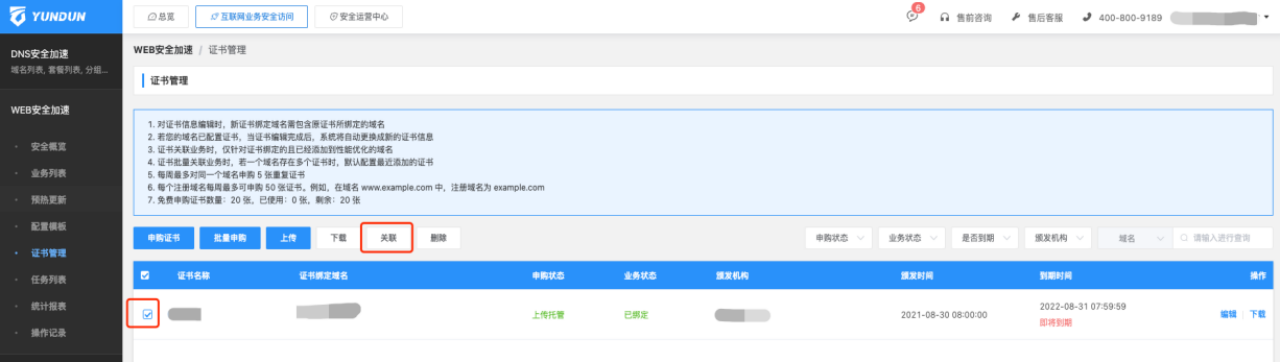Go to 业务列表 in sidebar

(x=48, y=173)
